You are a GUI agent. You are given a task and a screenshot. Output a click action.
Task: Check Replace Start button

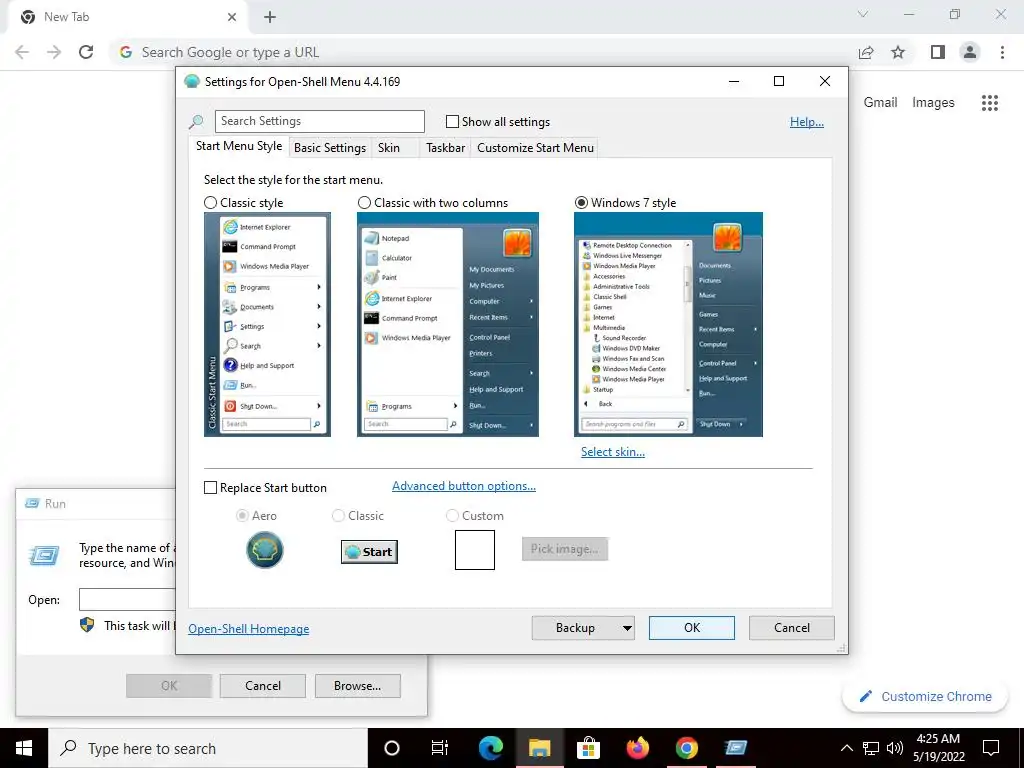click(210, 488)
